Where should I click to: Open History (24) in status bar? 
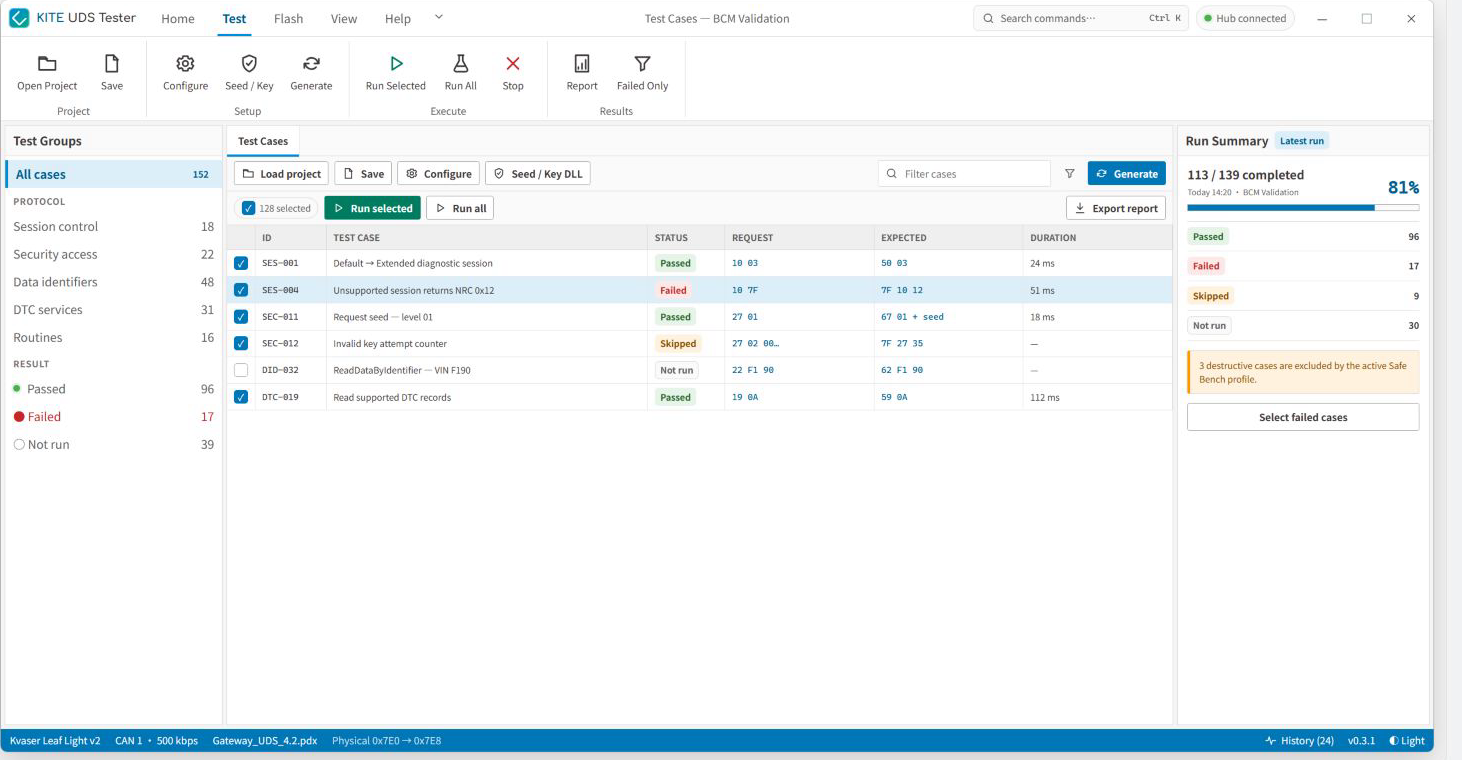tap(1300, 741)
